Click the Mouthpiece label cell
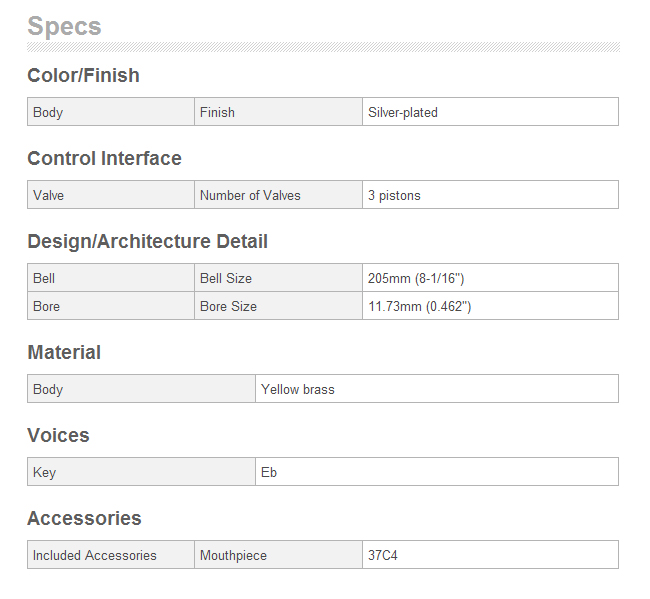Viewport: 650px width, 599px height. pyautogui.click(x=278, y=555)
